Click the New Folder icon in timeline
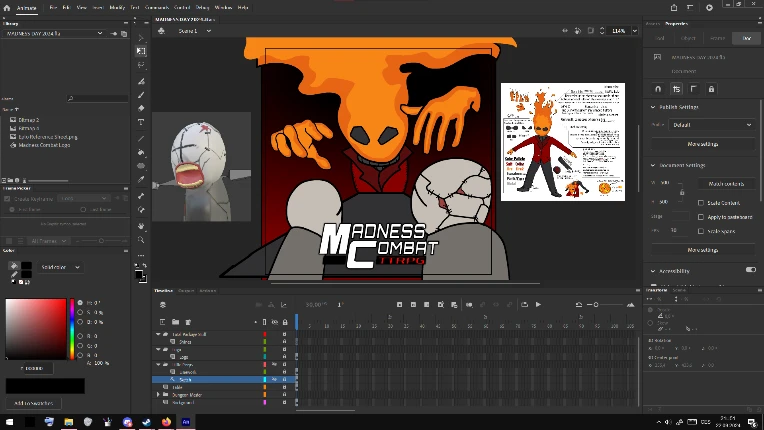 coord(175,322)
